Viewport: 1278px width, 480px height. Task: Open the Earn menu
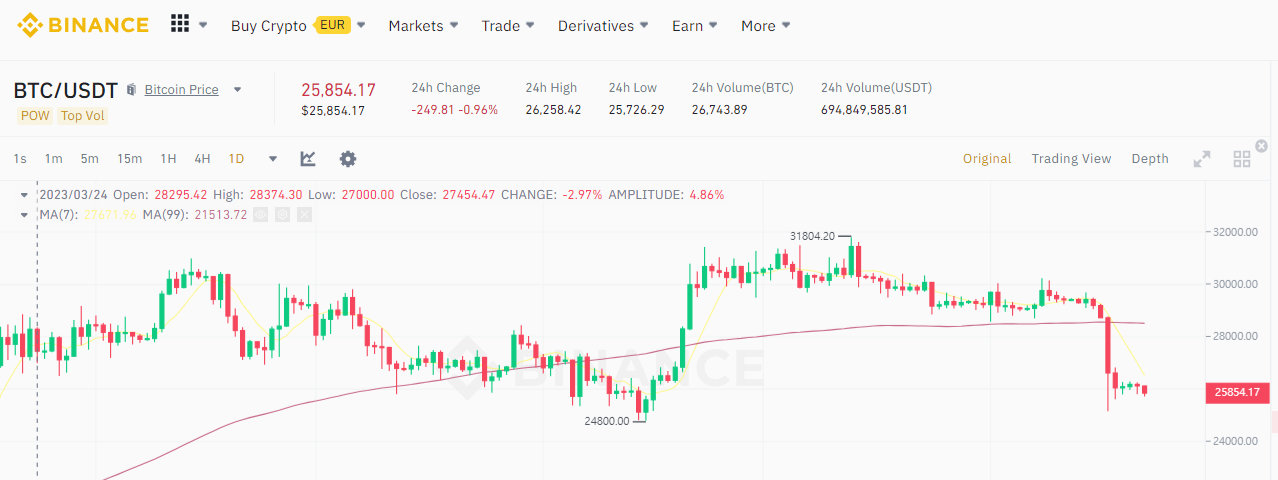click(695, 25)
